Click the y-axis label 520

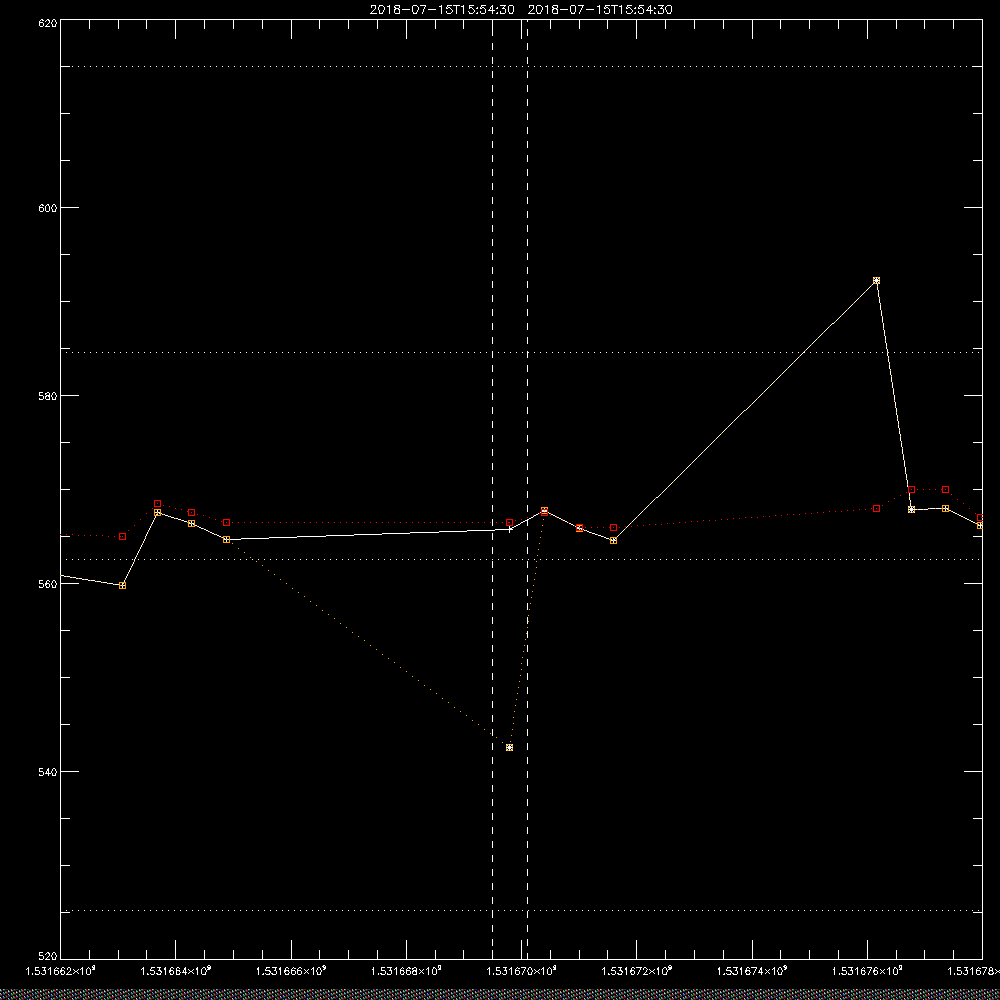tap(48, 957)
